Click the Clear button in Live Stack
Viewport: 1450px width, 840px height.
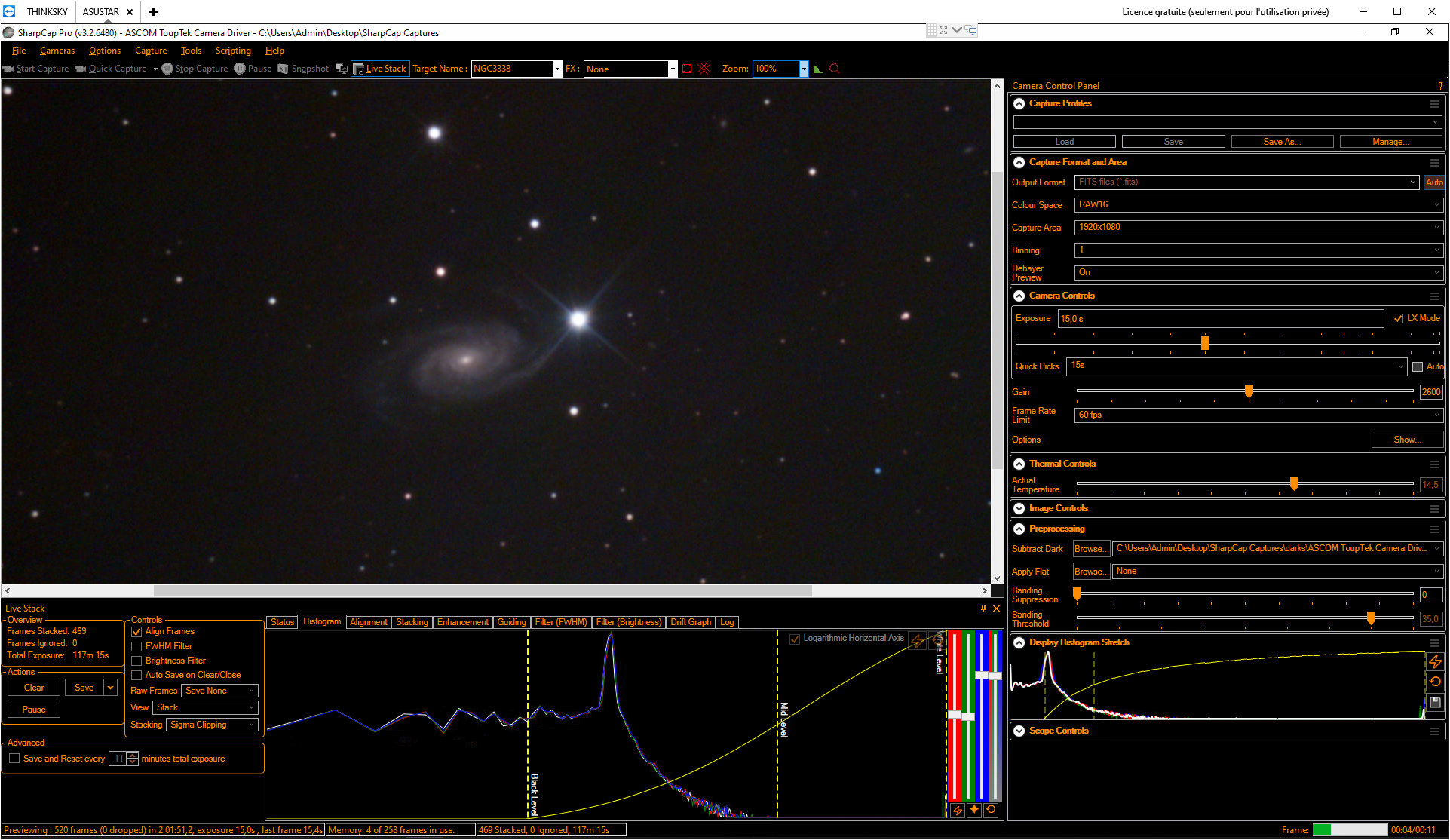tap(34, 688)
